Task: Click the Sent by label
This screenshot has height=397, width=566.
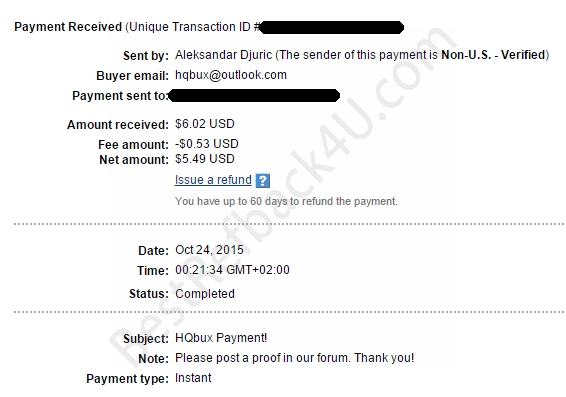Action: 146,56
